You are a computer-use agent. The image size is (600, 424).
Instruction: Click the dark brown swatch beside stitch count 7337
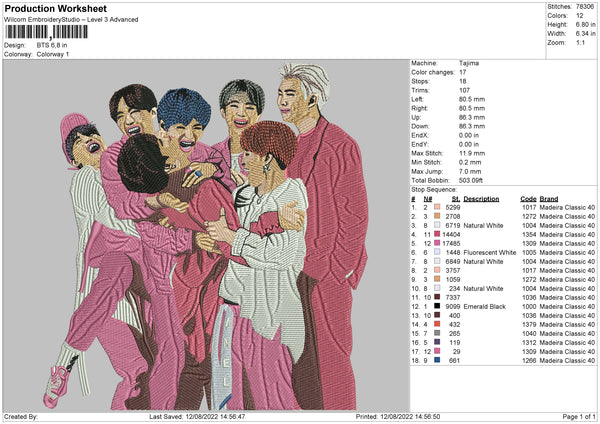tap(437, 297)
